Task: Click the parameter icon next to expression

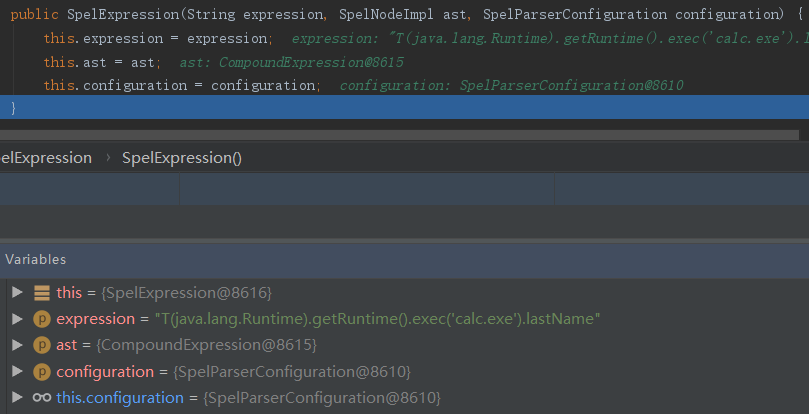Action: click(x=41, y=319)
